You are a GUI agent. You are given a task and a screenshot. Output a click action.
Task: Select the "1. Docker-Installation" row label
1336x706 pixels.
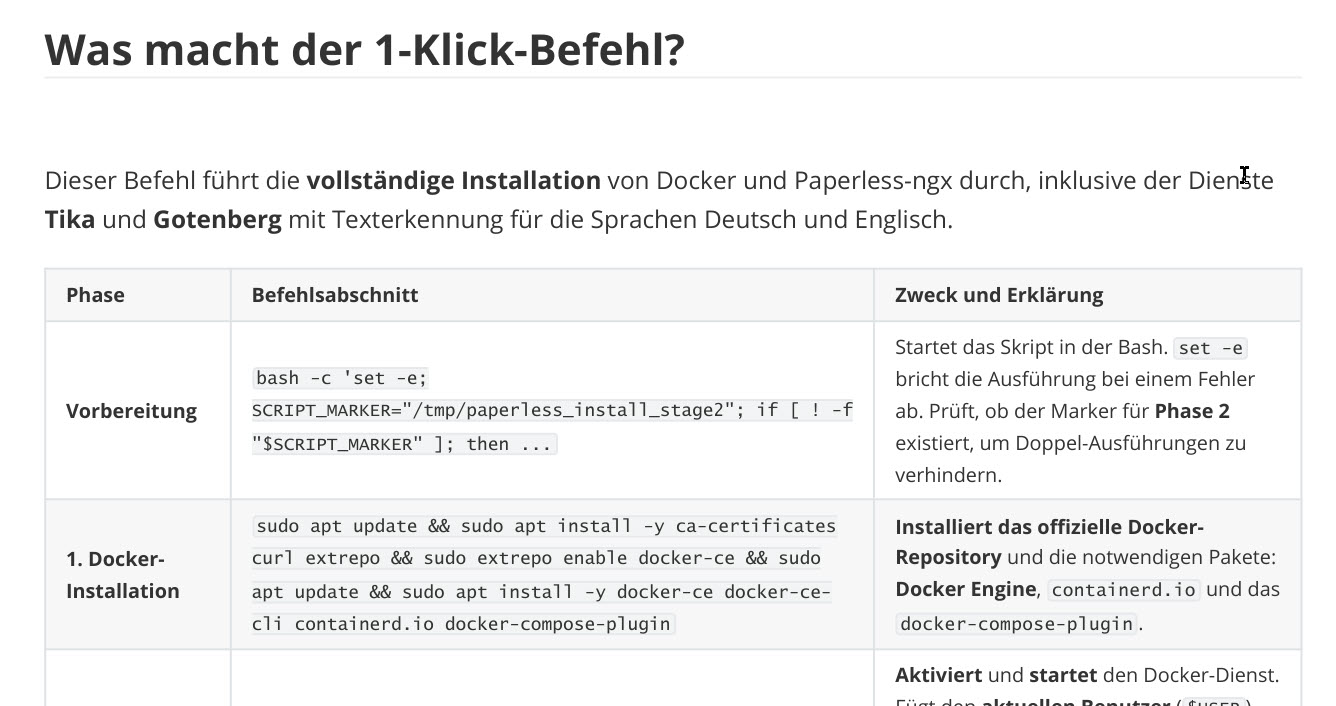[122, 575]
